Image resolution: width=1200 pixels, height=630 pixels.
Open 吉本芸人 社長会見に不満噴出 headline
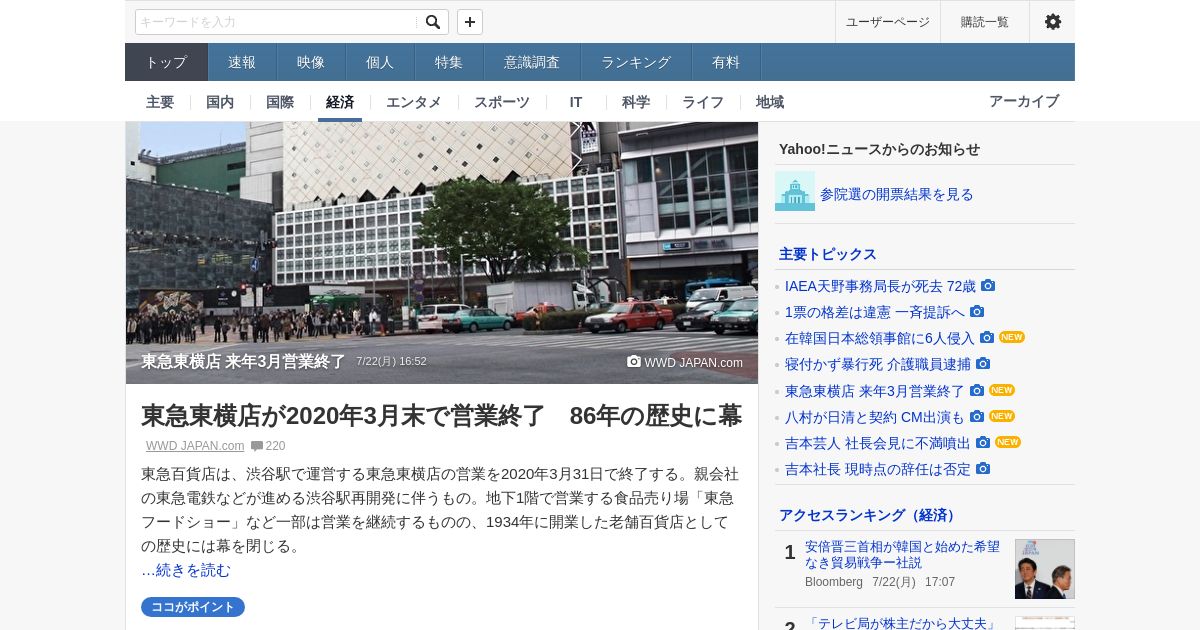click(878, 442)
